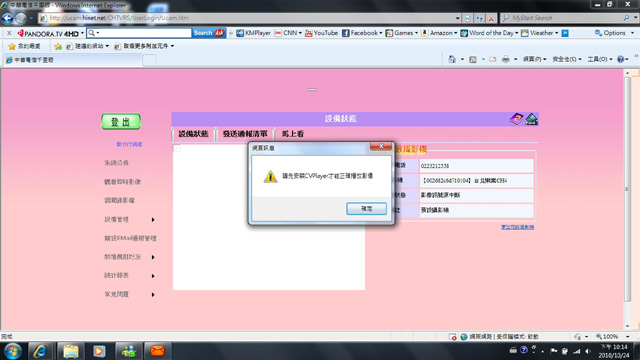Click the Stop loading red X icon
Screen dimensions: 640x360
click(x=491, y=18)
